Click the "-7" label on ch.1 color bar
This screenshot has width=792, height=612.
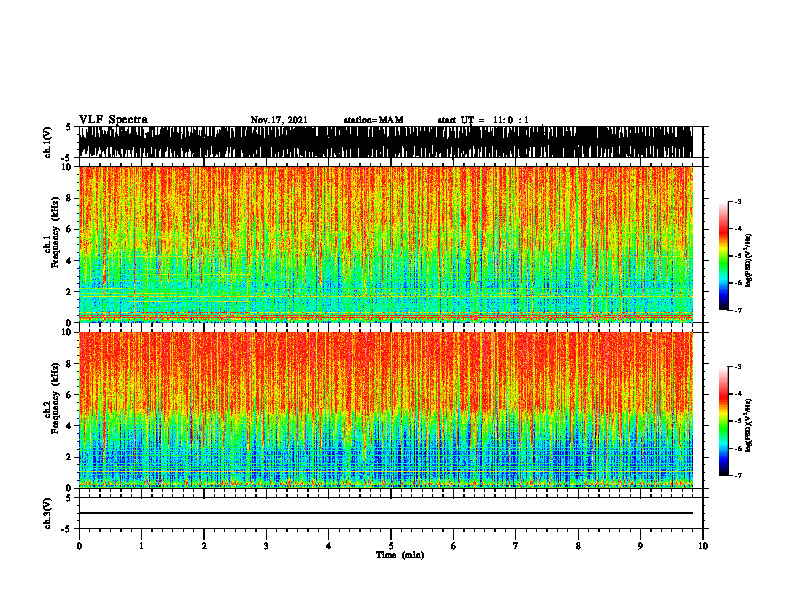738,310
